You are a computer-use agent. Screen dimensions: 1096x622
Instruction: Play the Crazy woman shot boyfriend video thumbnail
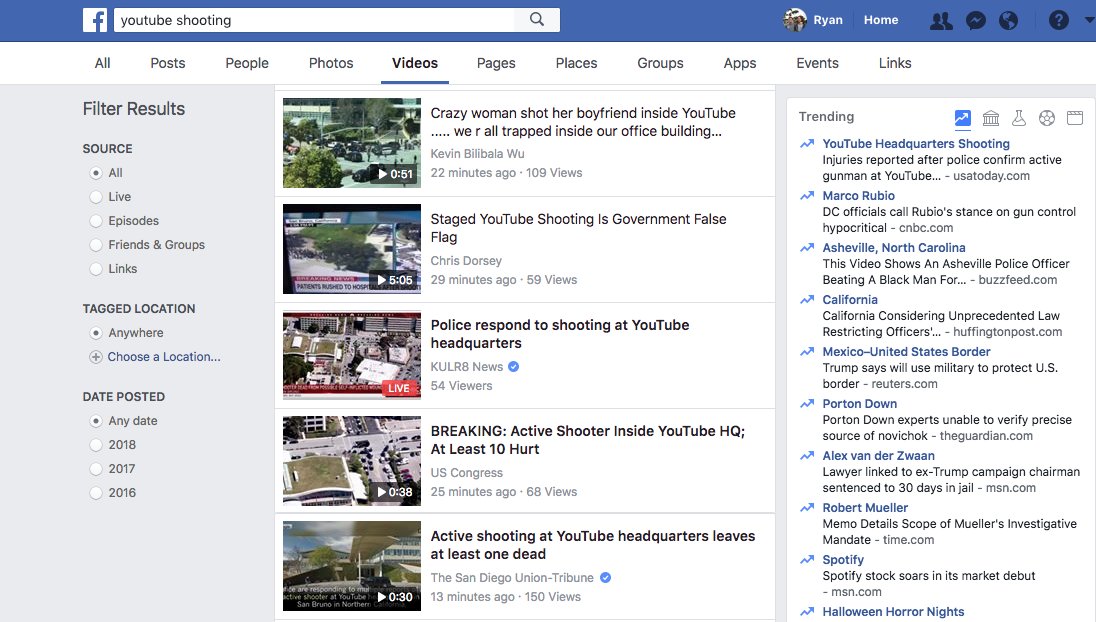point(352,143)
